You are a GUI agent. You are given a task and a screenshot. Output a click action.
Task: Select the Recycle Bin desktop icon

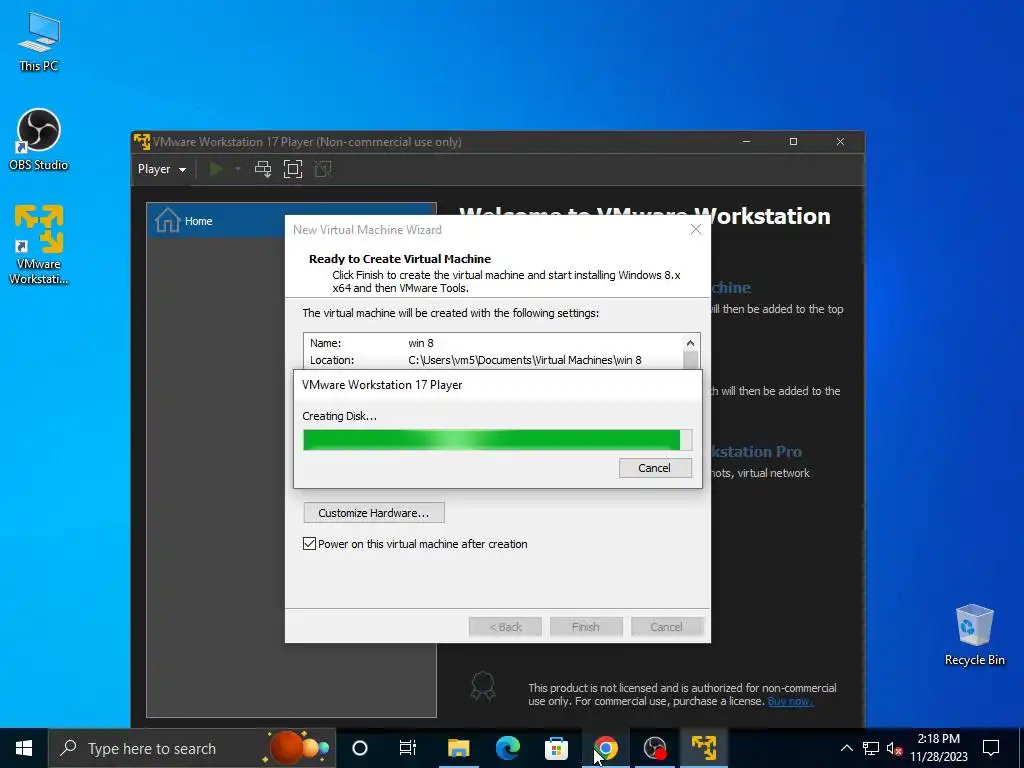tap(974, 635)
